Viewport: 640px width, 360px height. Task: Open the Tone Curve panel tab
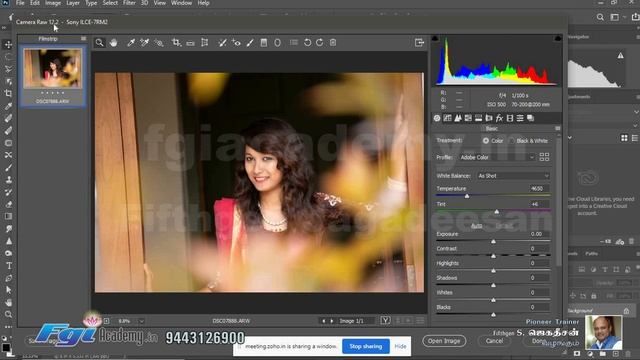[x=447, y=118]
